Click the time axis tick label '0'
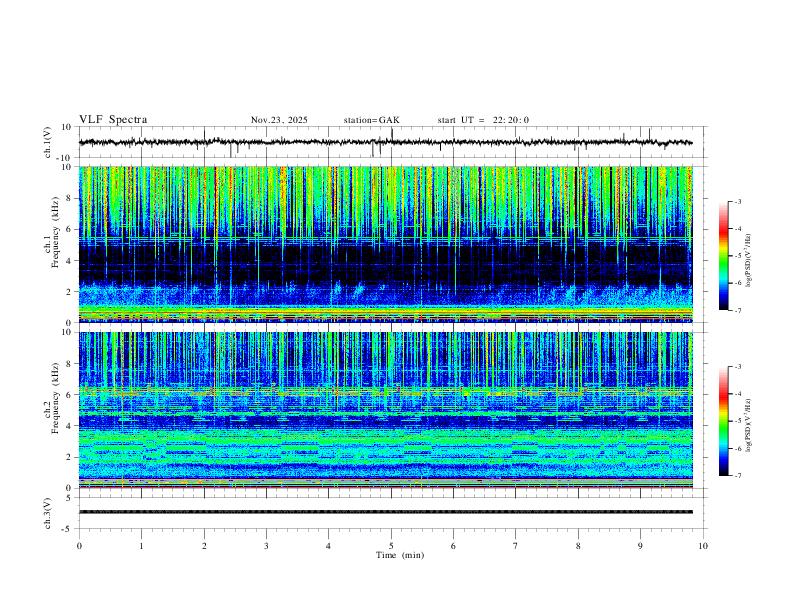This screenshot has width=792, height=612. click(x=79, y=546)
